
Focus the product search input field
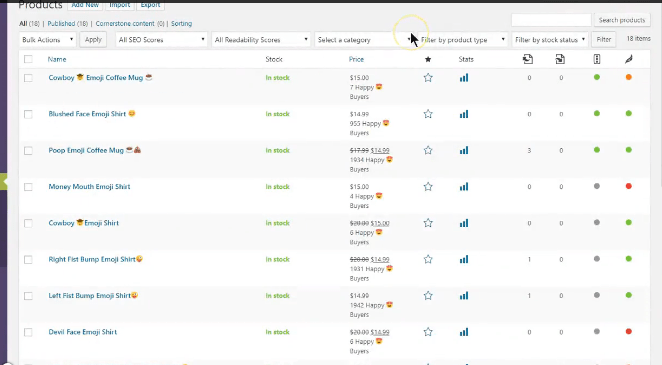tap(551, 20)
